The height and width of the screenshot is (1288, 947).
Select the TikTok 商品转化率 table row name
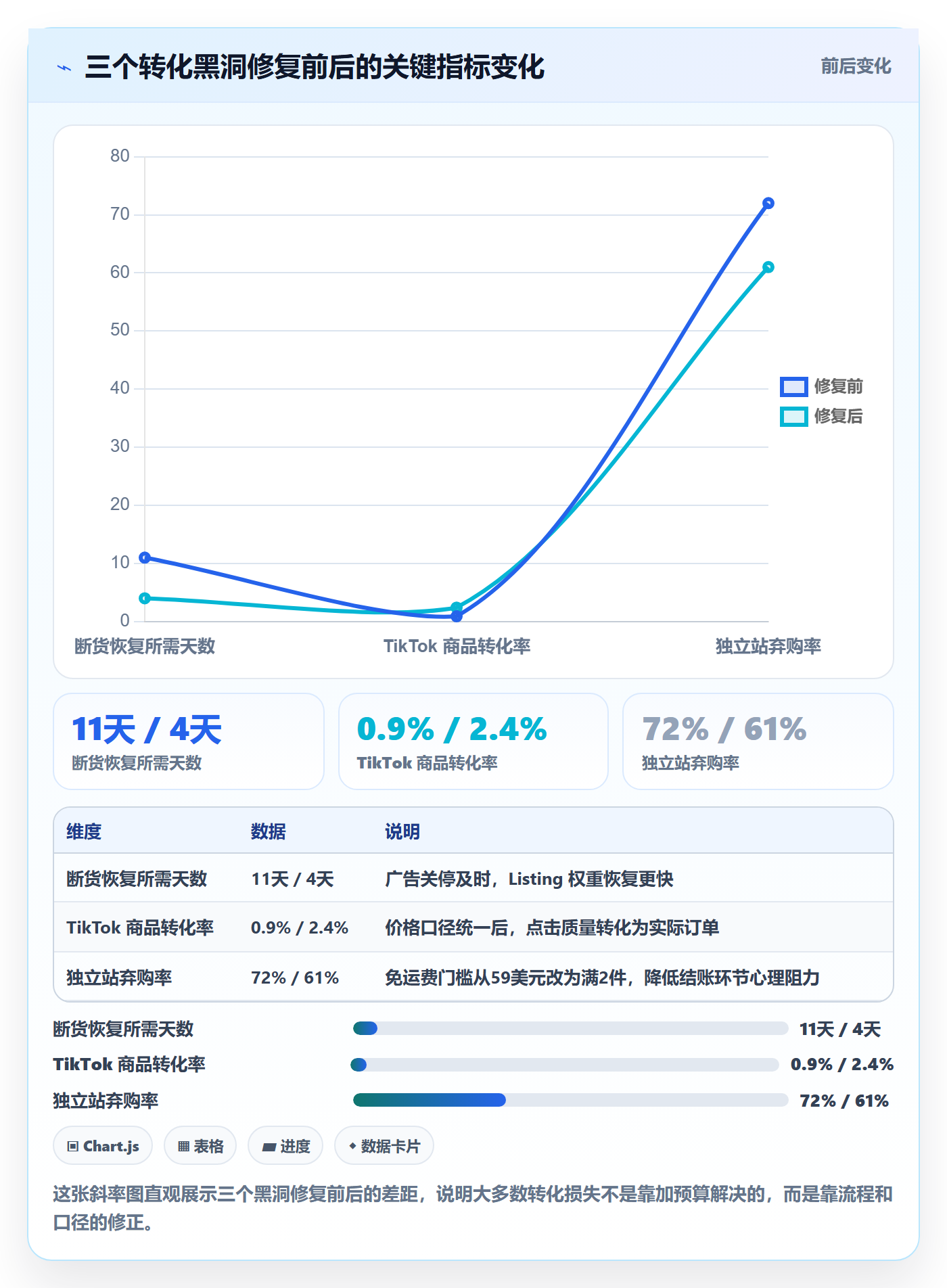point(140,927)
